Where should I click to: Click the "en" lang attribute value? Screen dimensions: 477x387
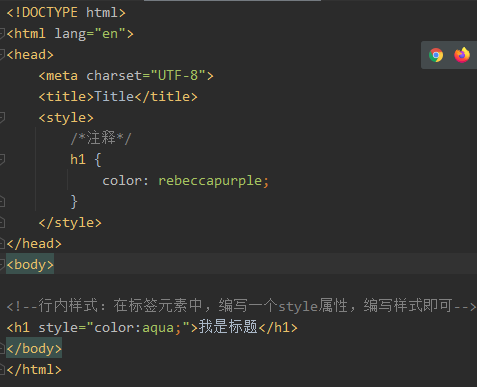pyautogui.click(x=110, y=34)
